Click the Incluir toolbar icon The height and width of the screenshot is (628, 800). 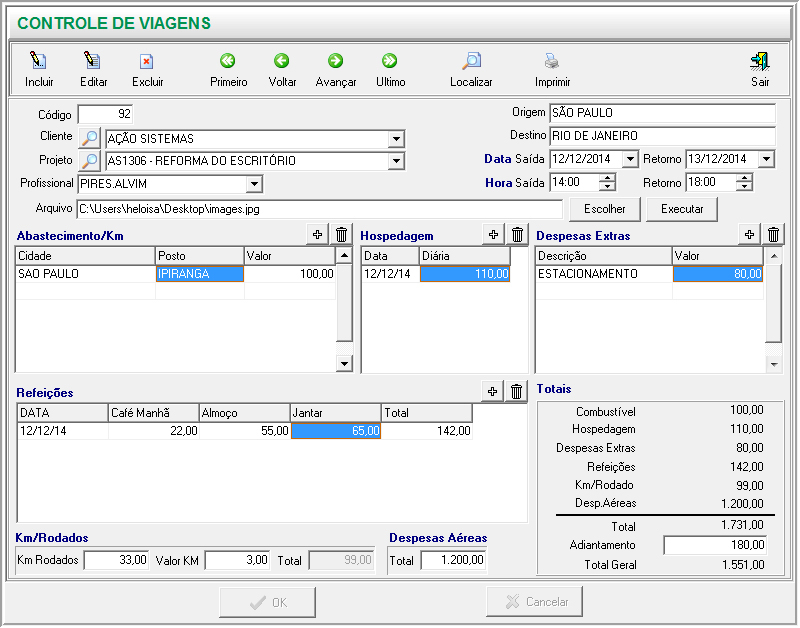[x=39, y=61]
